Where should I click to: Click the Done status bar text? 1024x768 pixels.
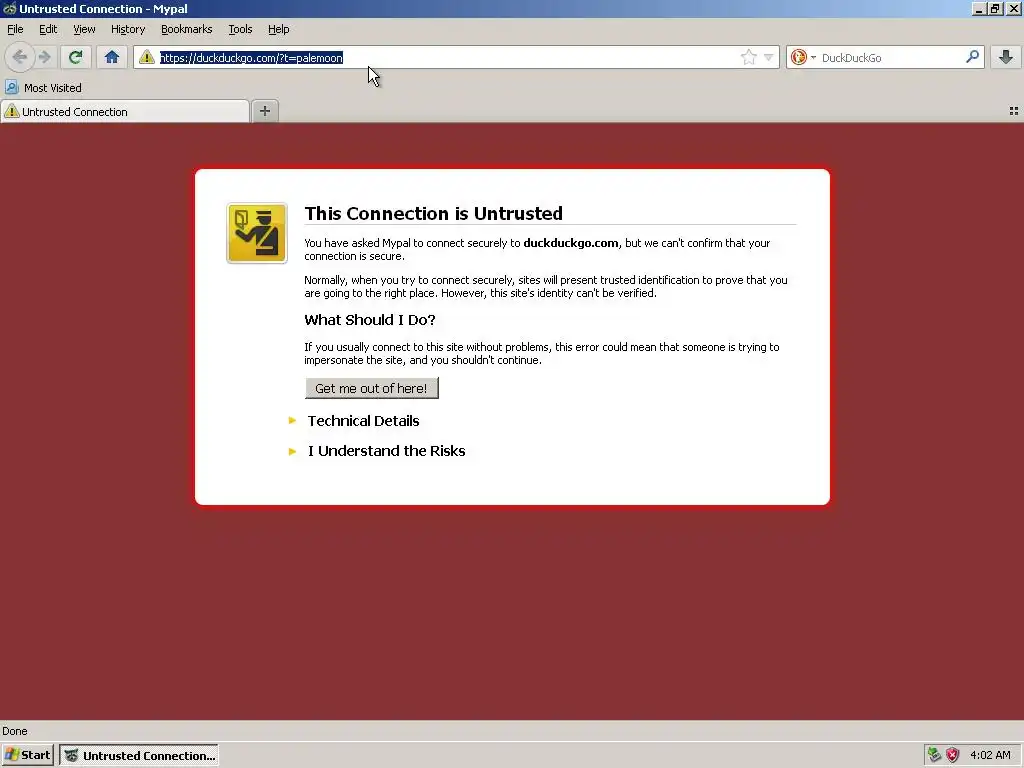click(x=14, y=731)
